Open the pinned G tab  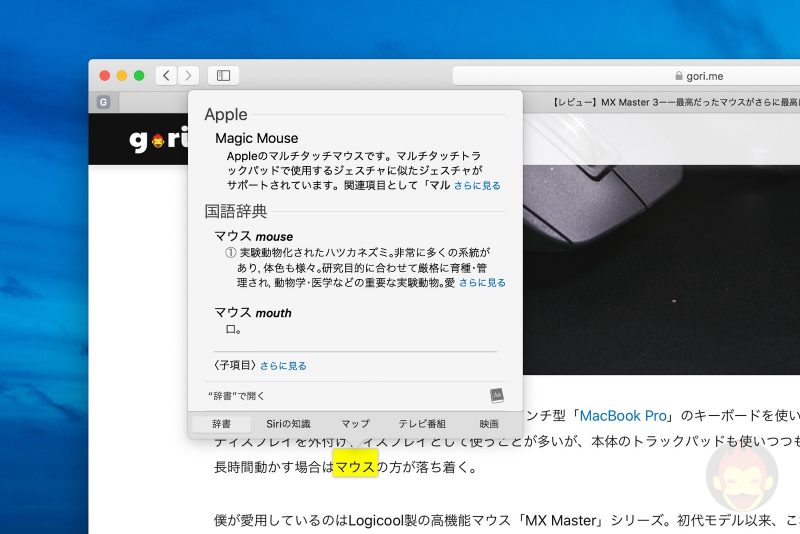104,102
